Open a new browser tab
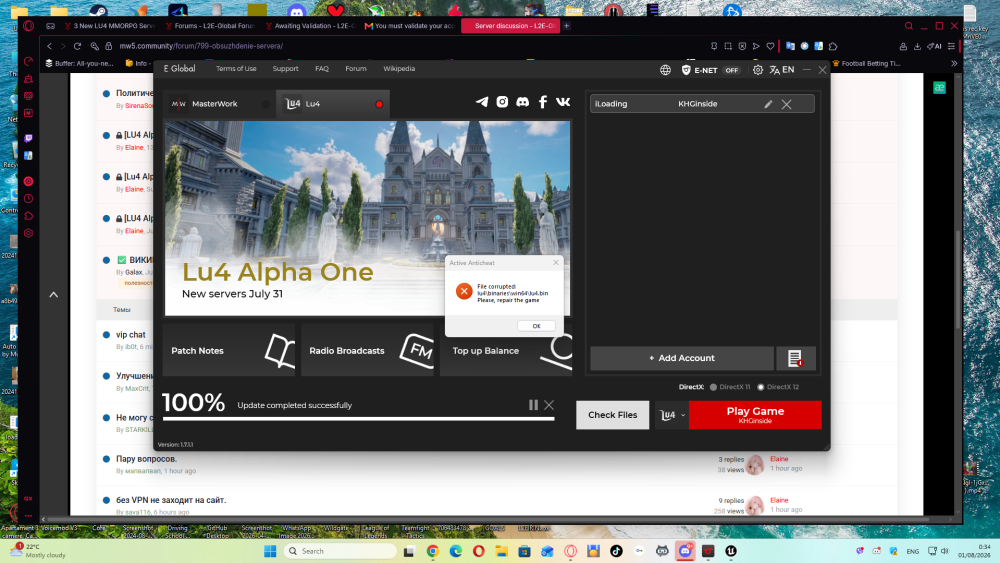The image size is (1000, 563). pos(566,26)
